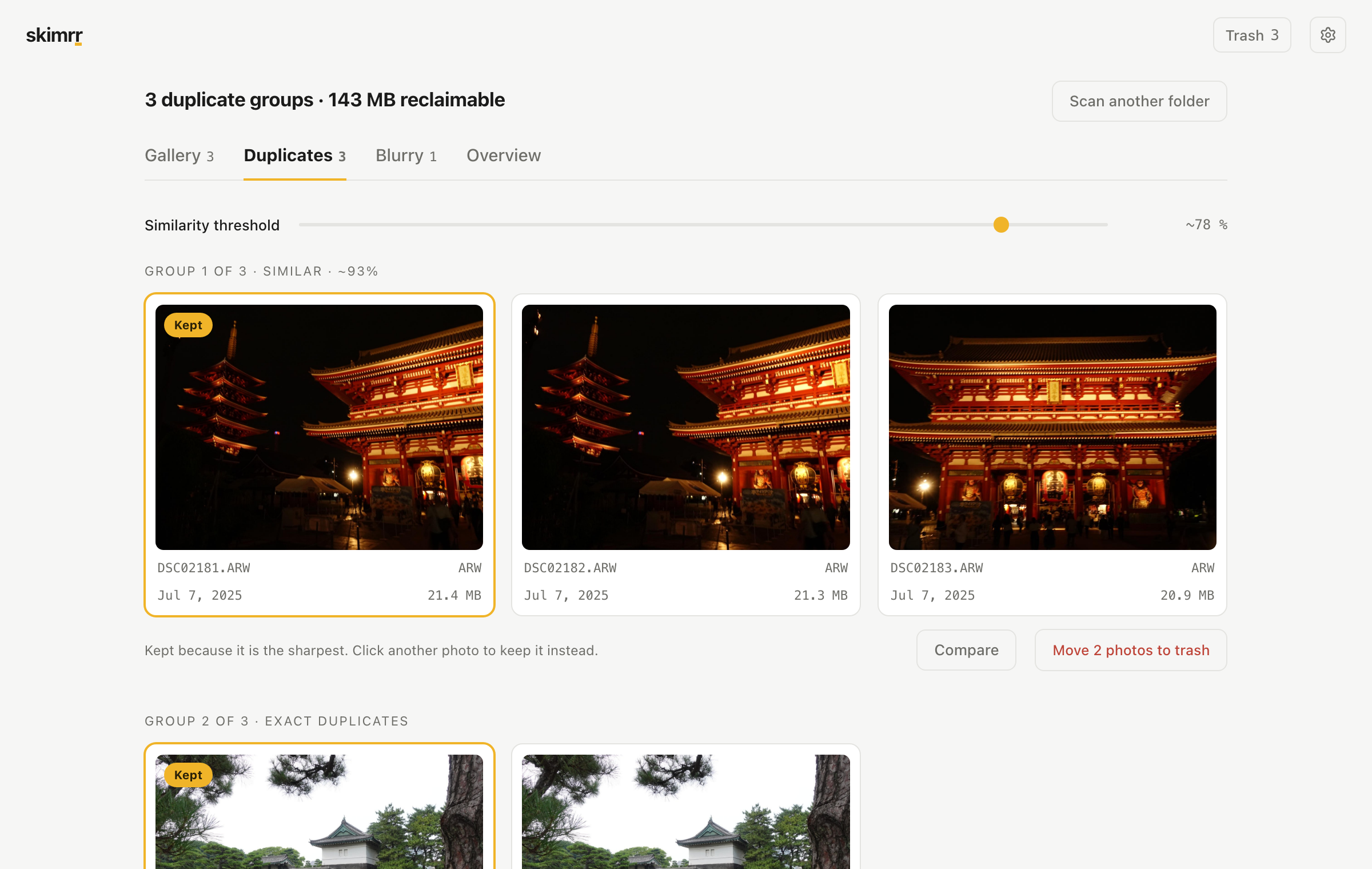Screen dimensions: 1372x869
Task: Click the filename DSC02183.ARW
Action: (x=936, y=568)
